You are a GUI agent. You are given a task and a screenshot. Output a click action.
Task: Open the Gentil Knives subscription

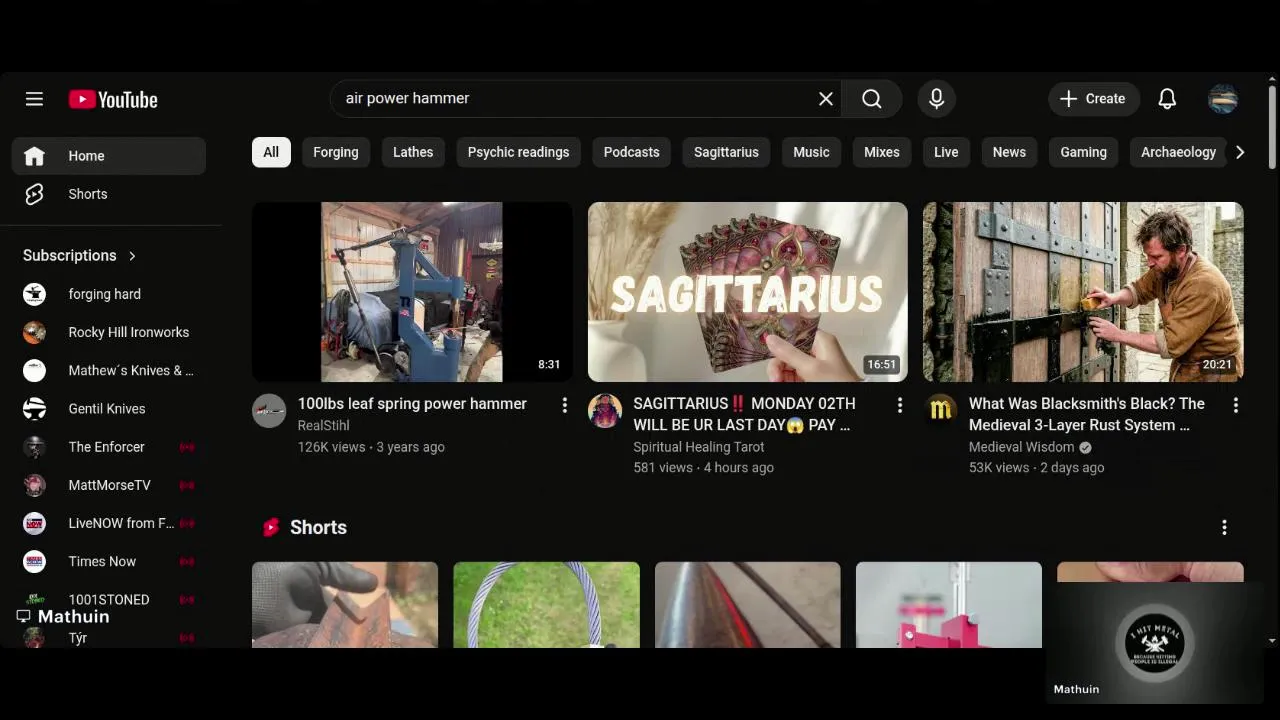tap(109, 409)
